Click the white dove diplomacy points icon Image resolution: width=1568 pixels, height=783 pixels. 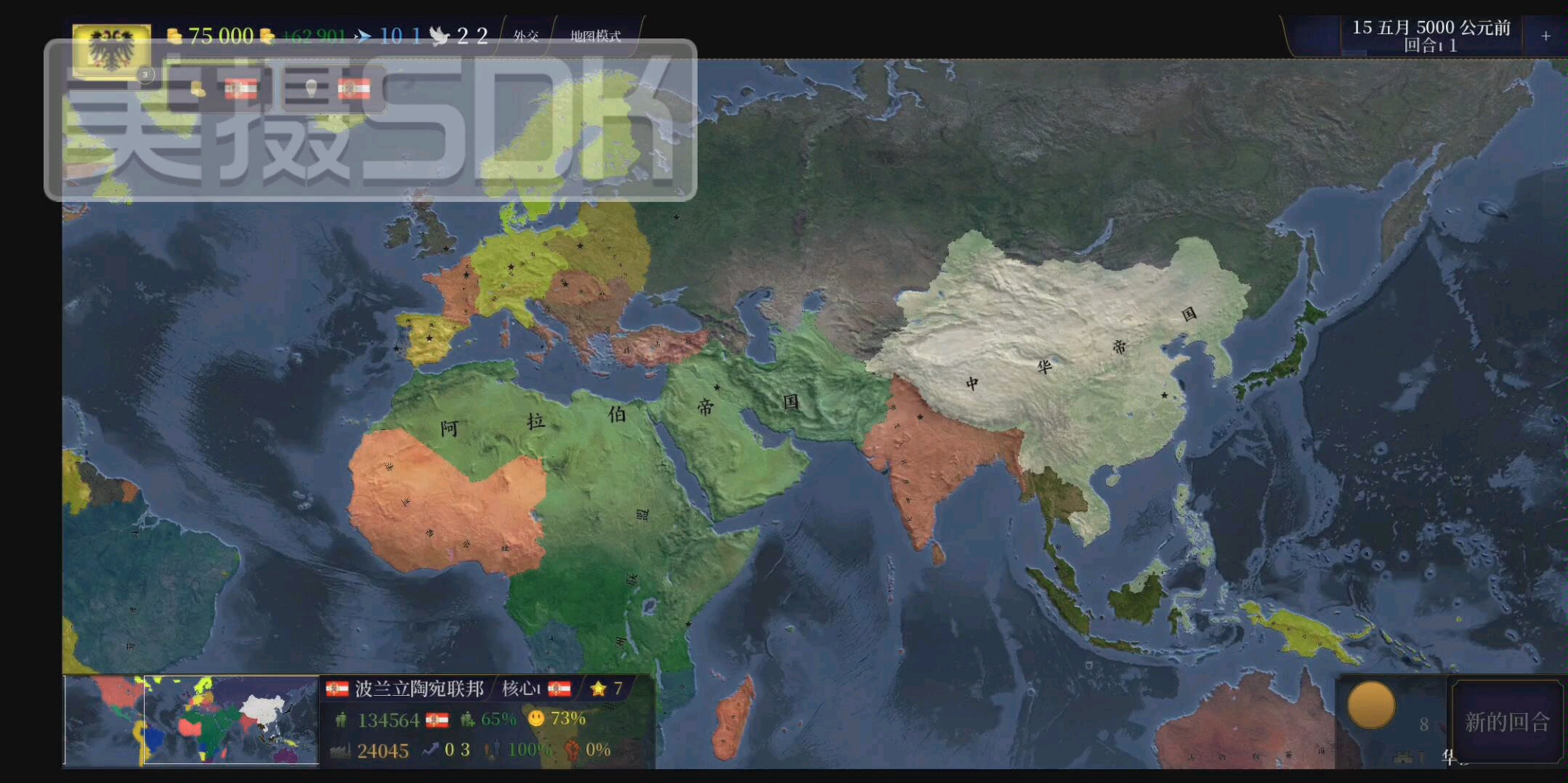coord(440,36)
